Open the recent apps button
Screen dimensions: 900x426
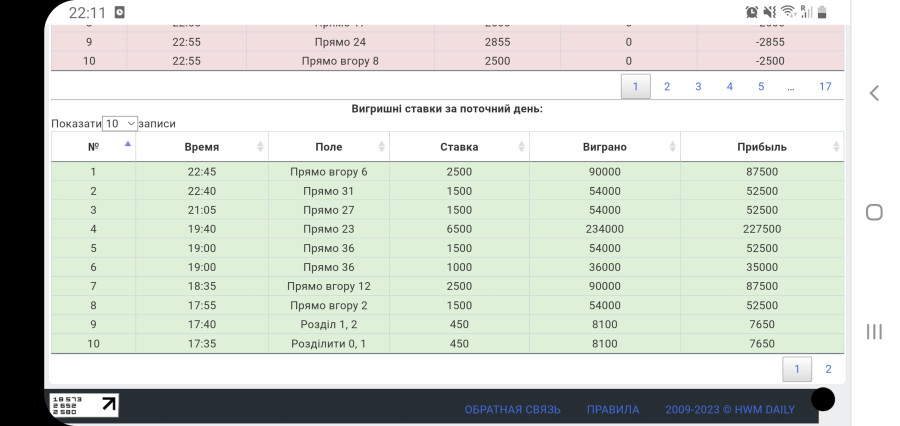(x=874, y=331)
